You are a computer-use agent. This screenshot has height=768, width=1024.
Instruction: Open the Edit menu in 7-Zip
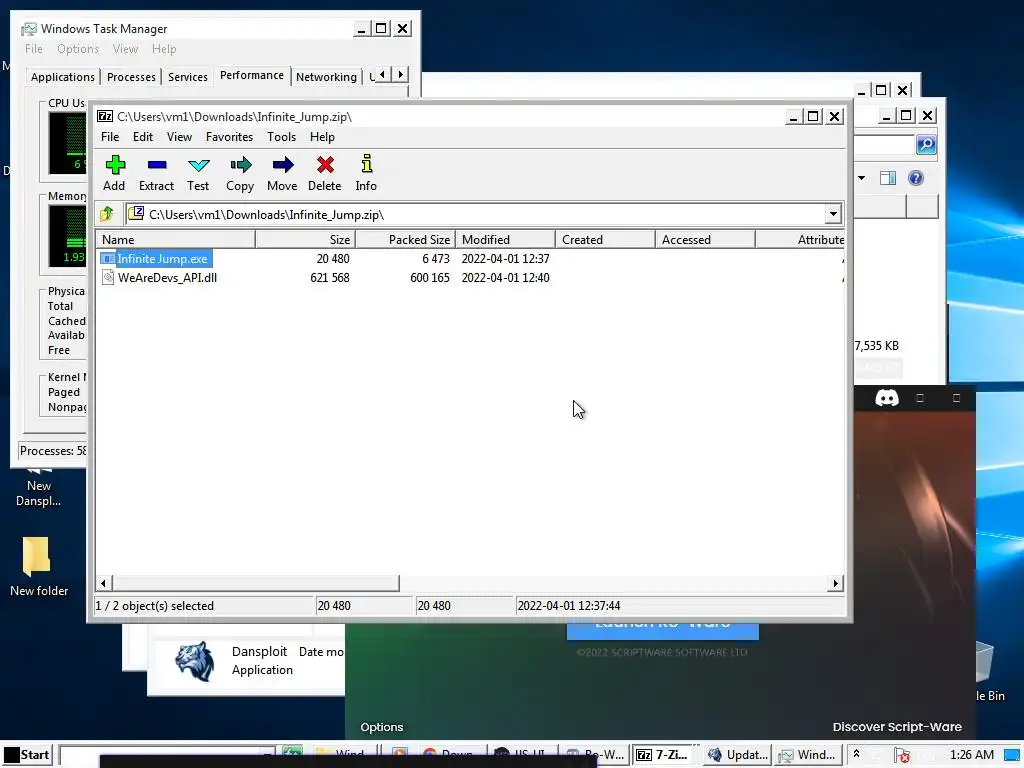142,136
